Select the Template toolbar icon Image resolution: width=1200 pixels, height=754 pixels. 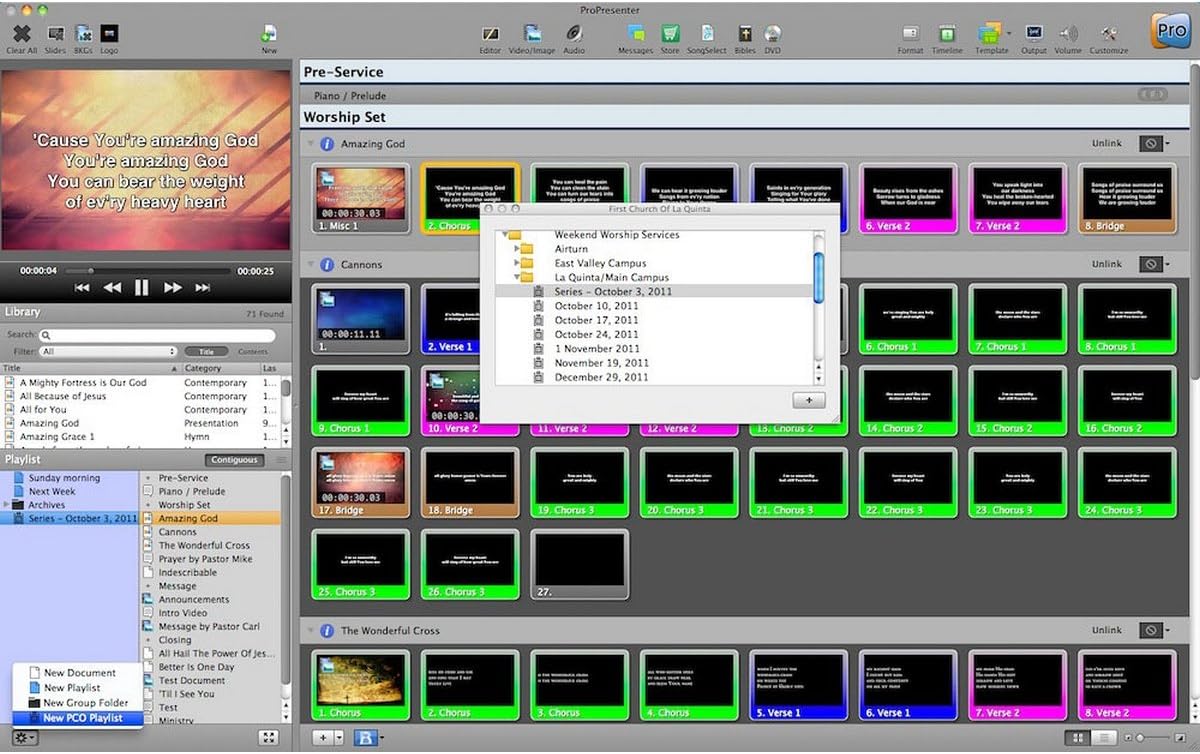(x=990, y=33)
